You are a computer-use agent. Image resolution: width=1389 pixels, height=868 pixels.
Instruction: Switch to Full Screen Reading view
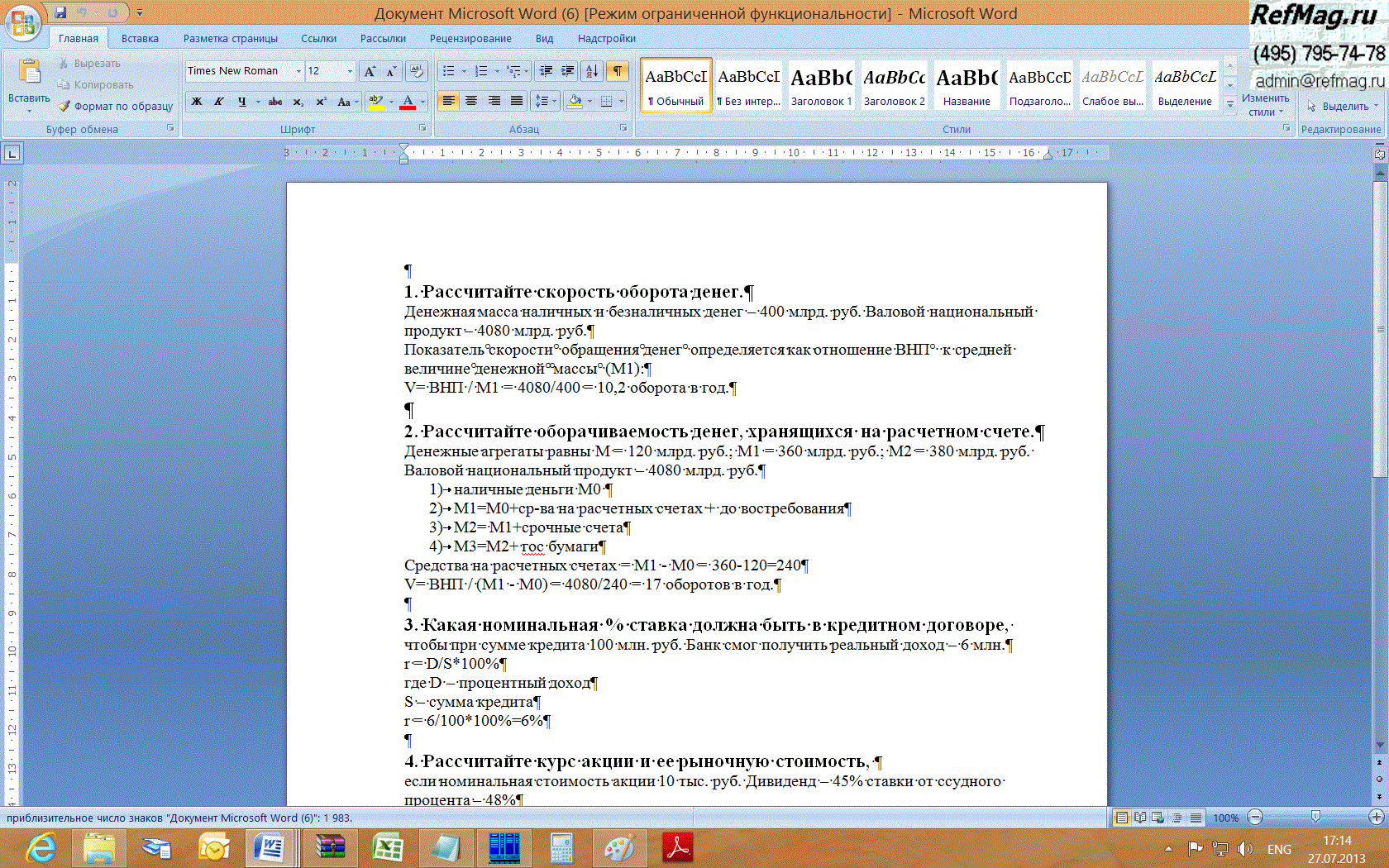click(x=1140, y=818)
